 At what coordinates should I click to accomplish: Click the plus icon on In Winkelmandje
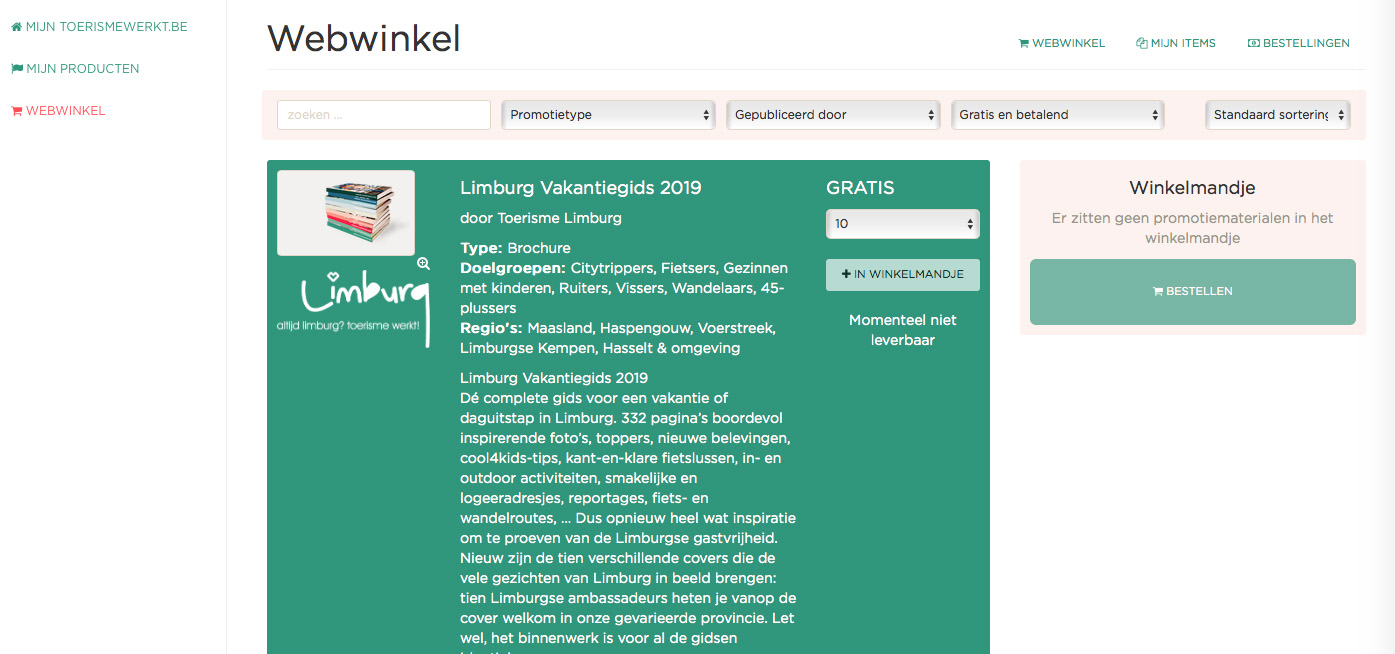point(847,274)
